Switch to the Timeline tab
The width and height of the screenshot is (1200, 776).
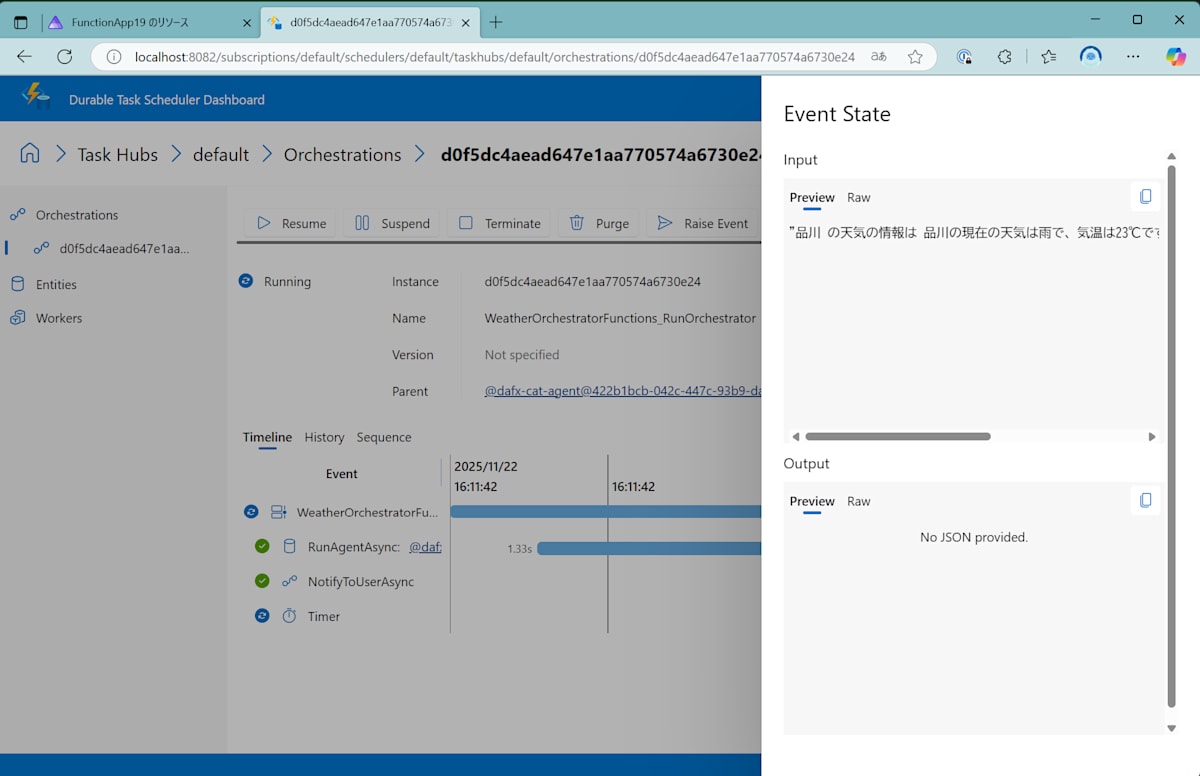point(267,437)
